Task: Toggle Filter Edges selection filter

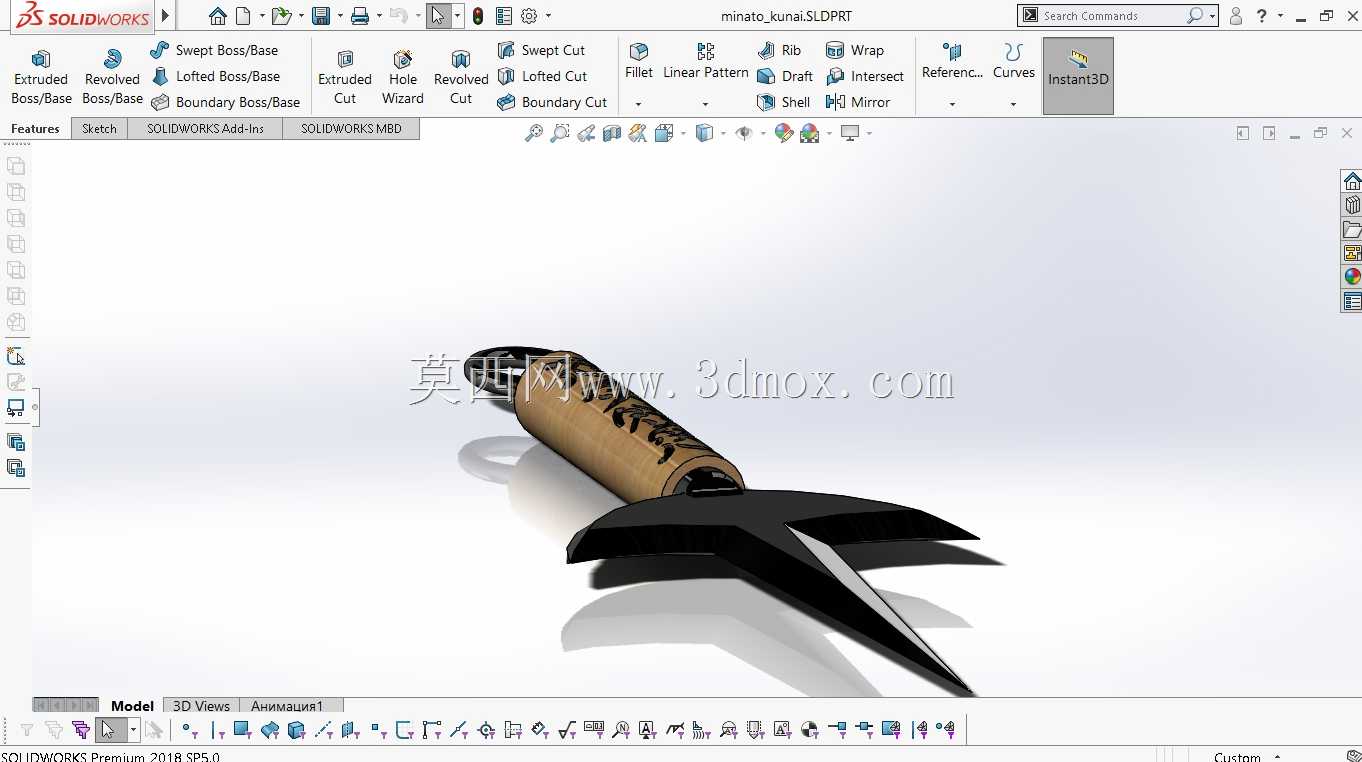Action: pos(217,730)
